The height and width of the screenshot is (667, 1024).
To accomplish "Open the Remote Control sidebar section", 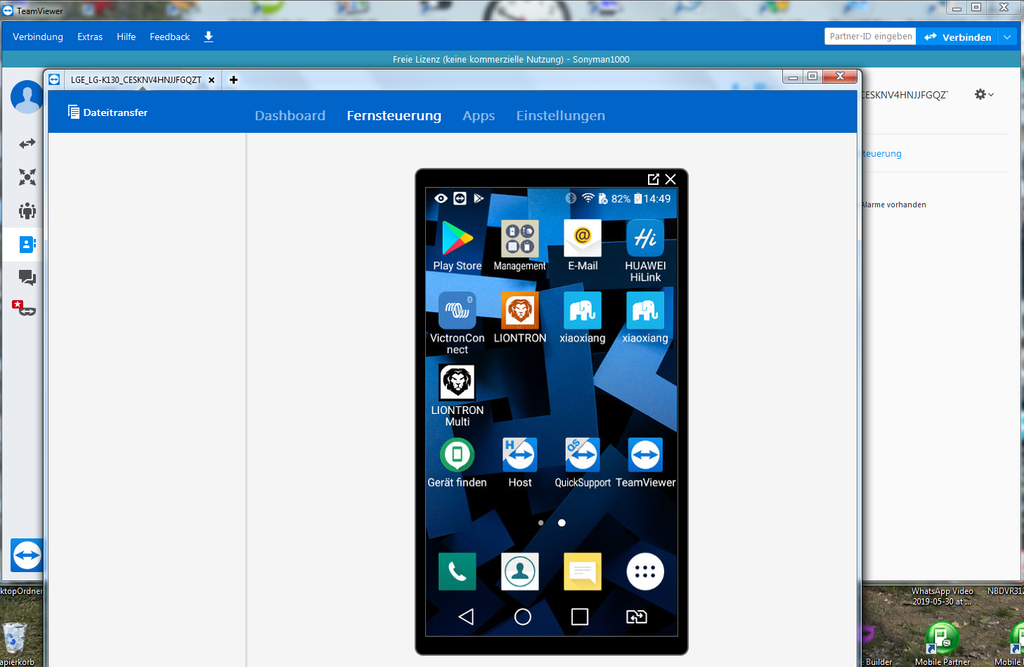I will point(27,143).
